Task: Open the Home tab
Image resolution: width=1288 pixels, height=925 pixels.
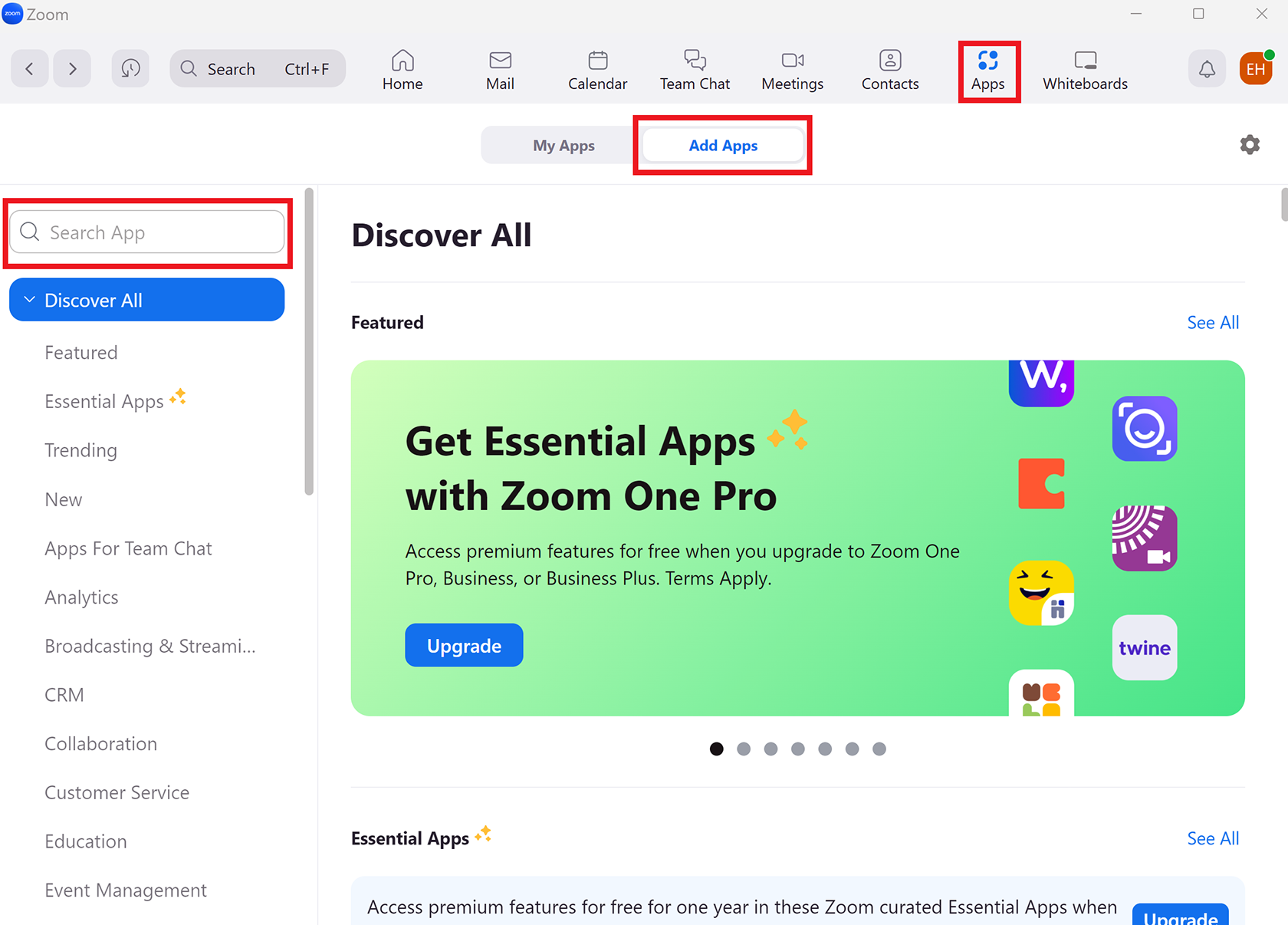Action: pyautogui.click(x=402, y=71)
